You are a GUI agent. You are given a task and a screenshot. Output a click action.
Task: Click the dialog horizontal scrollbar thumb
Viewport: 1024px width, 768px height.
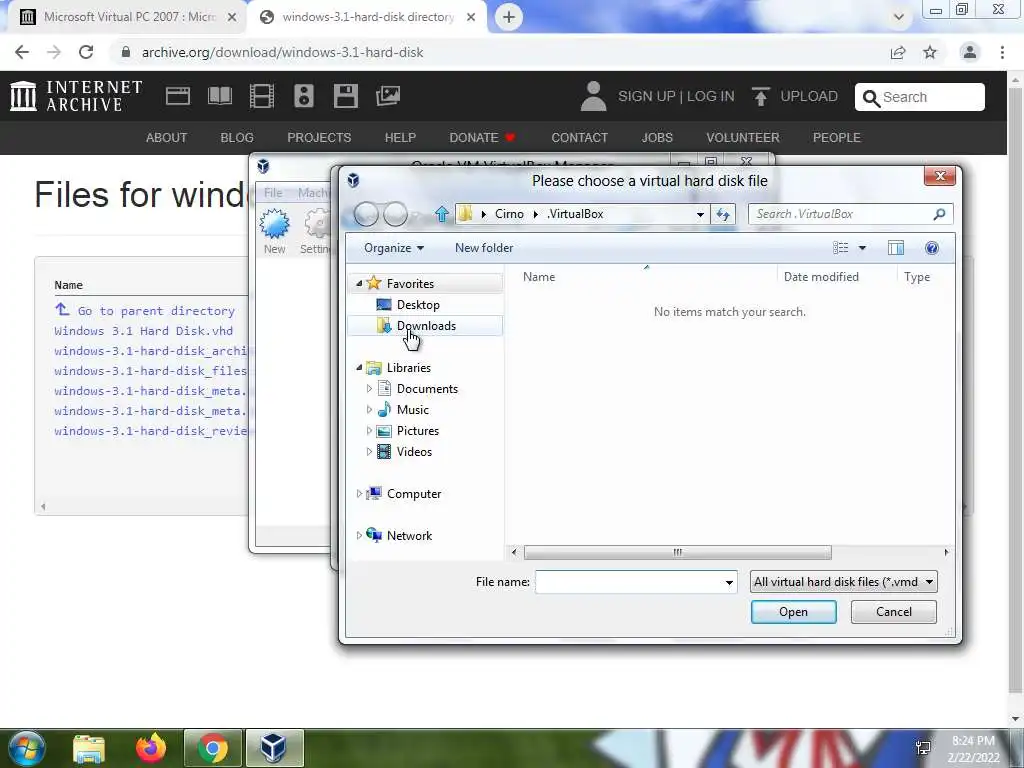[x=677, y=552]
